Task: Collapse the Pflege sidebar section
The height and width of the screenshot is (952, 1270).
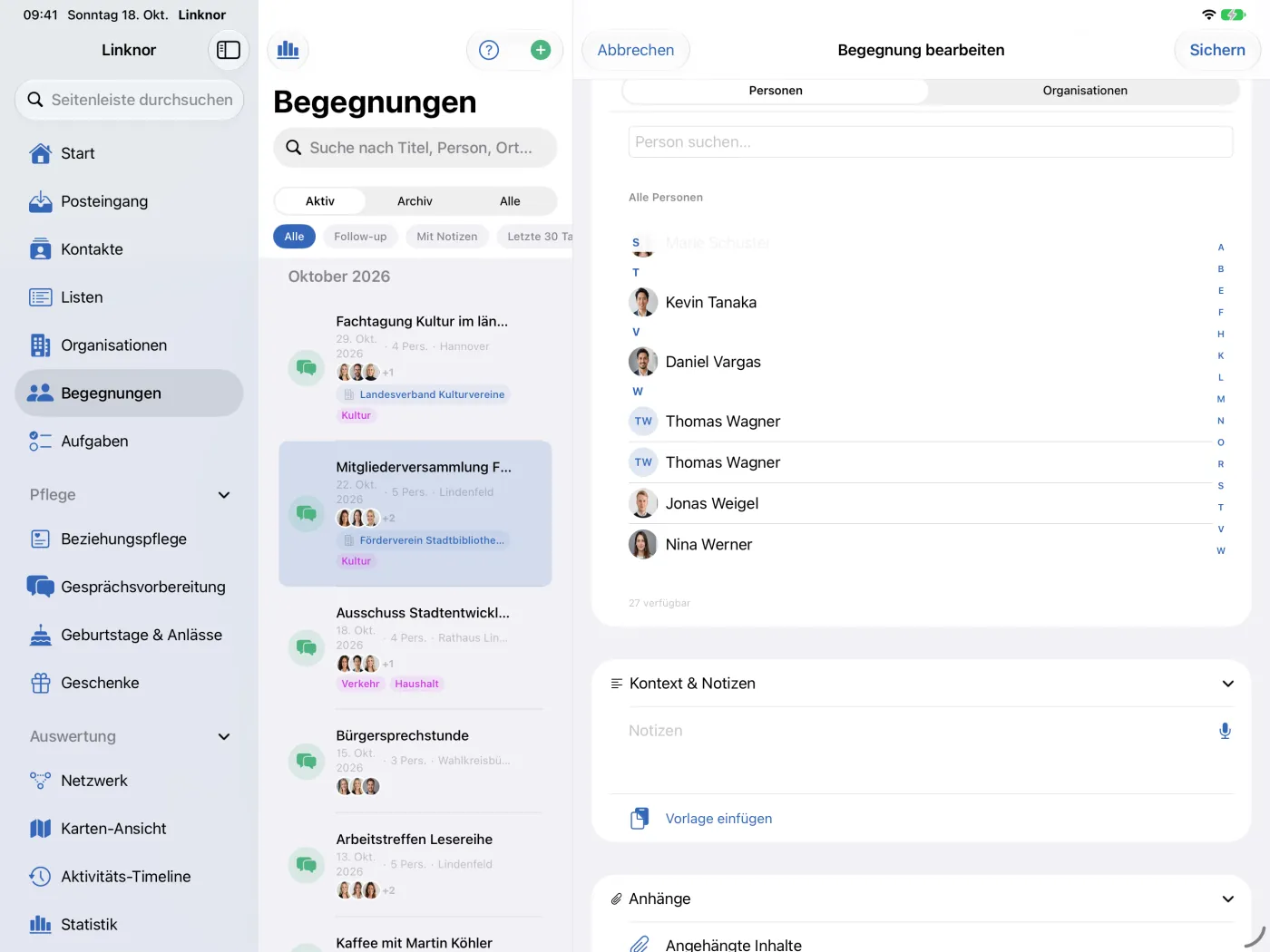Action: tap(224, 495)
